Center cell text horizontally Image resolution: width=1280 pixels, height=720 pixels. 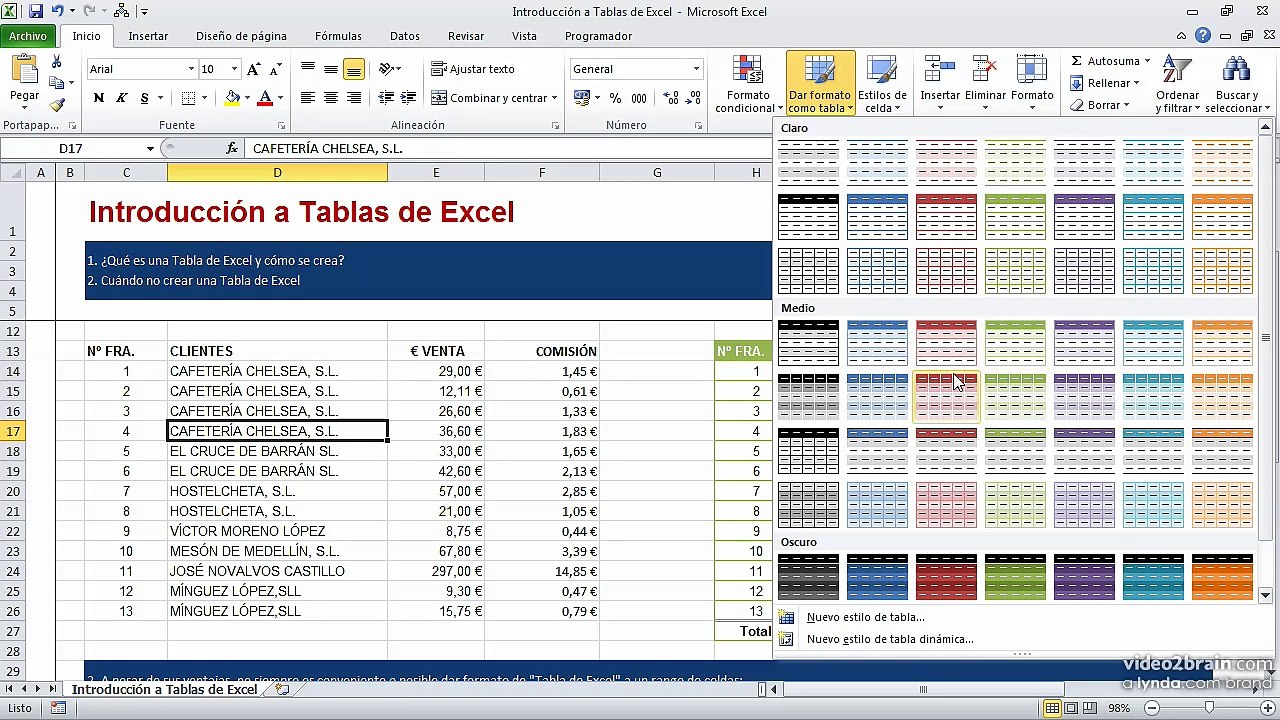[x=331, y=98]
